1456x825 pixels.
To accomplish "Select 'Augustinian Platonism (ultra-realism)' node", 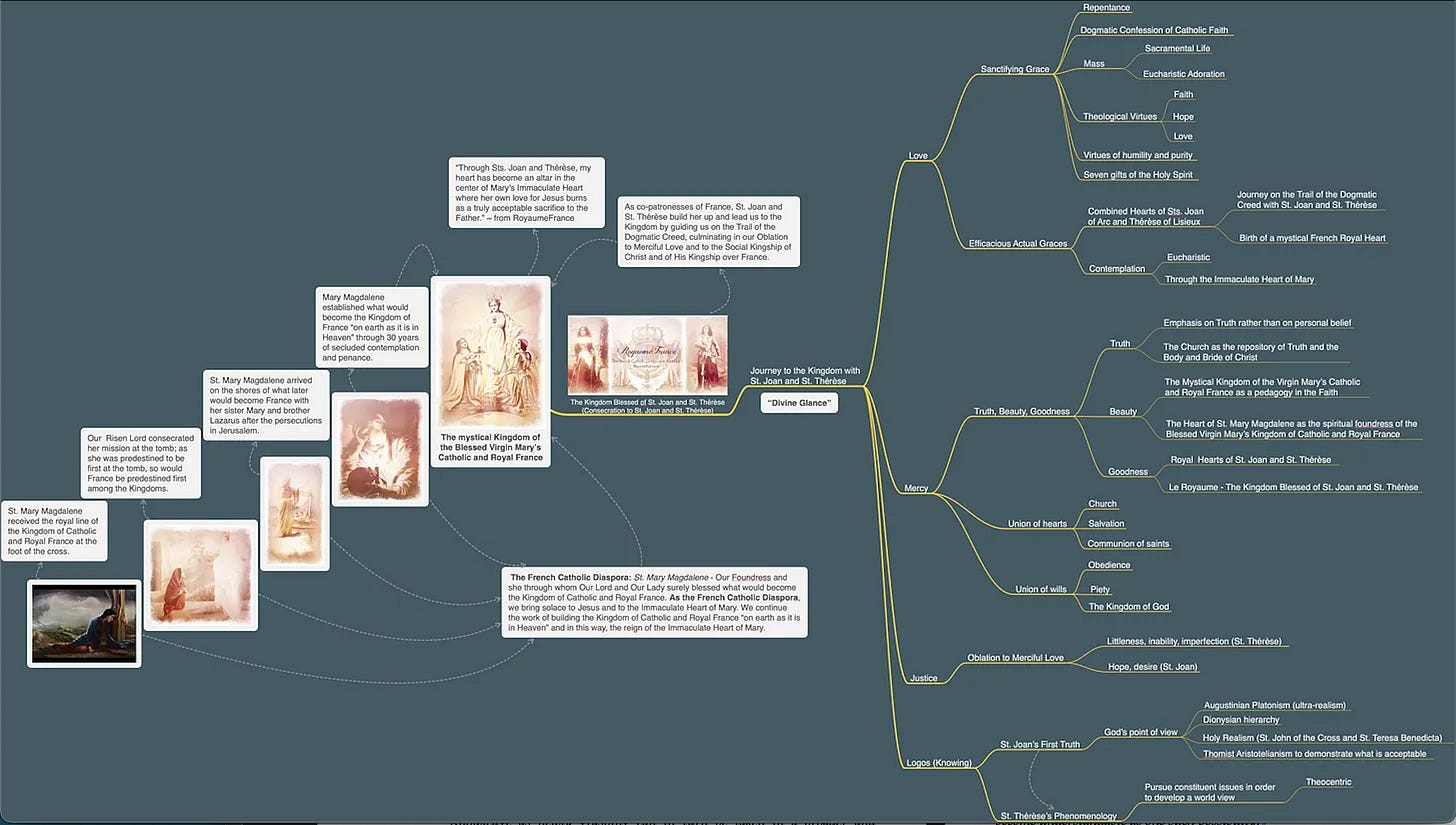I will [x=1275, y=705].
